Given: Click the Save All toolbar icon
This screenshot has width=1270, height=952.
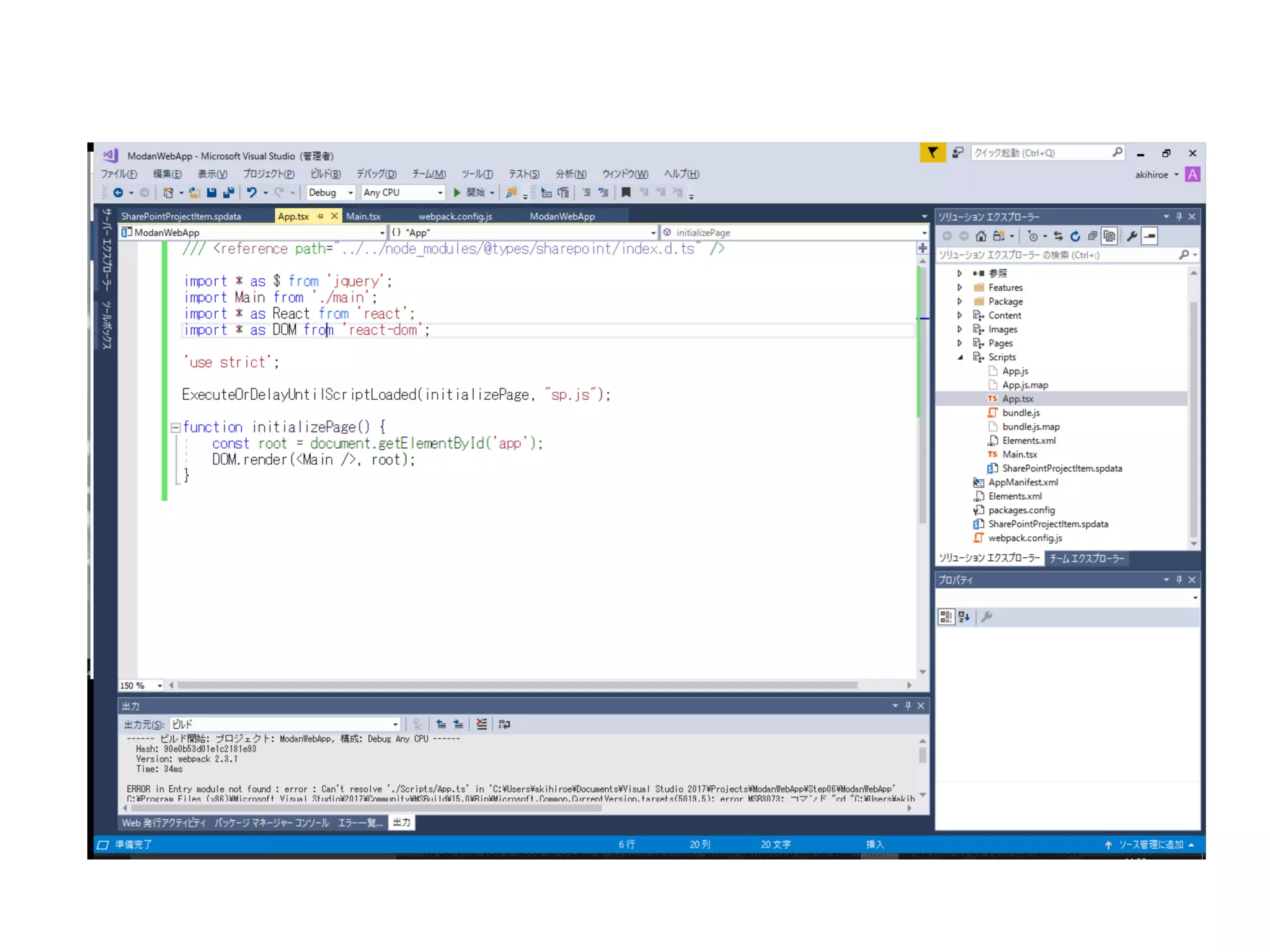Looking at the screenshot, I should (229, 192).
